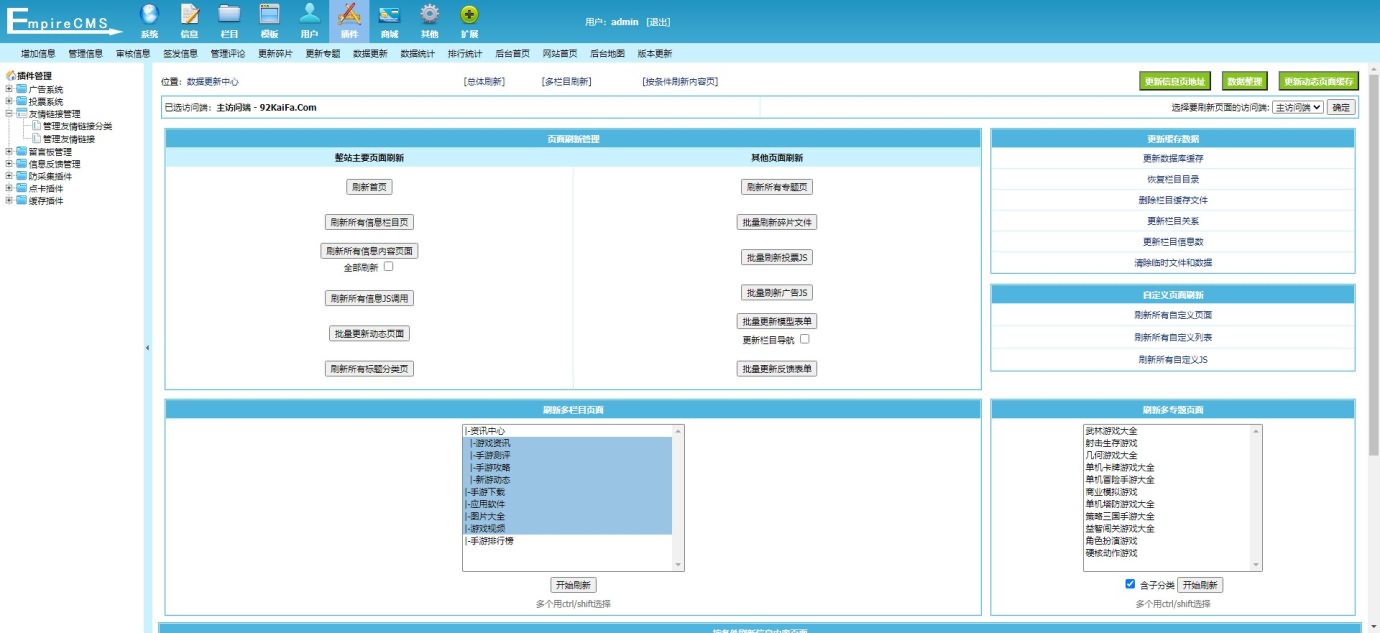Screen dimensions: 1380x633
Task: Open the 其他 gear icon
Action: click(429, 14)
